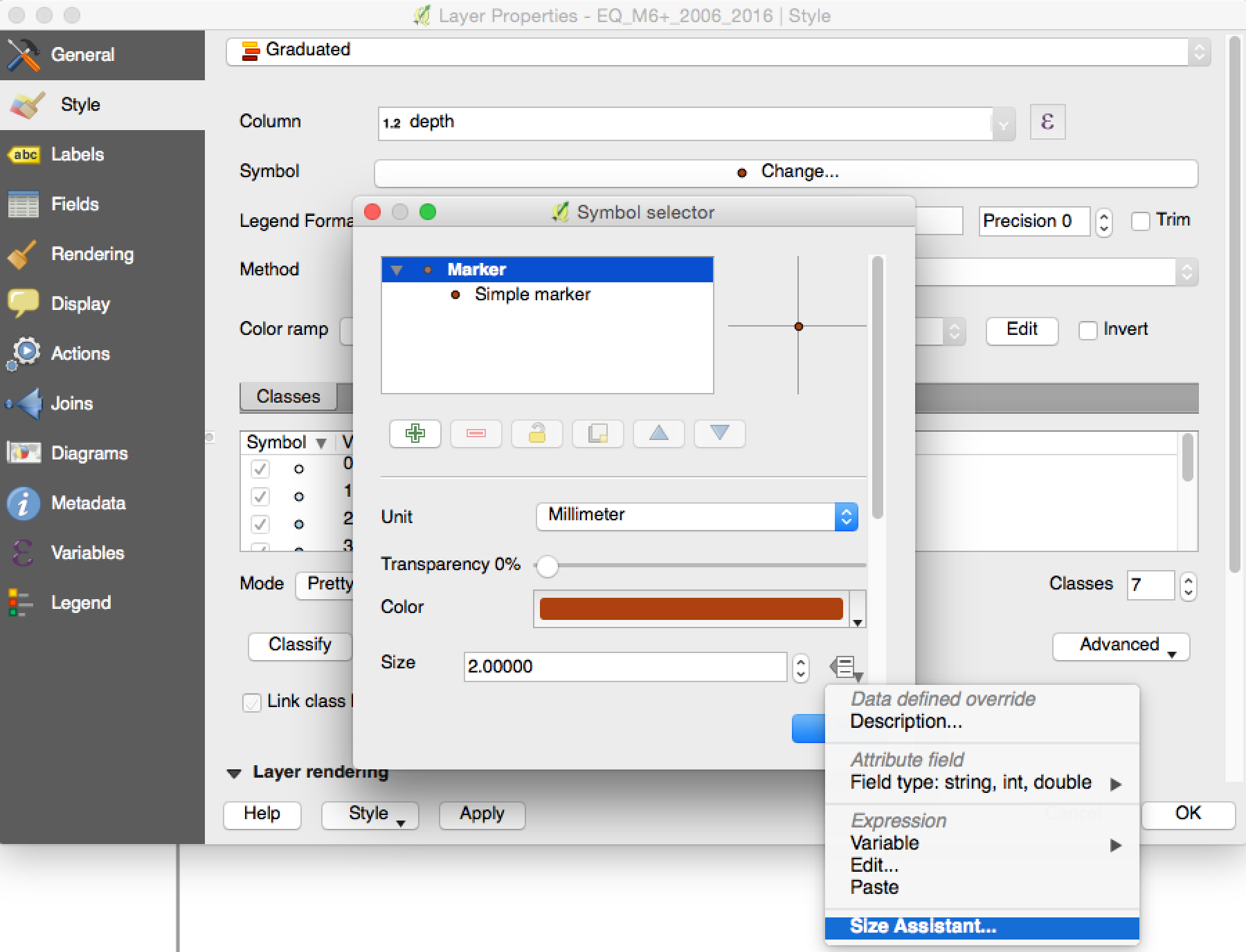This screenshot has height=952, width=1246.
Task: Open the Variable submenu
Action: pyautogui.click(x=982, y=843)
